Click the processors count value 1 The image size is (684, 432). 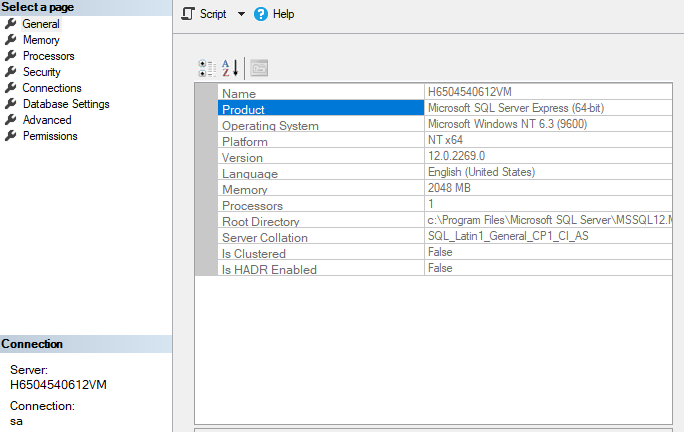[431, 204]
